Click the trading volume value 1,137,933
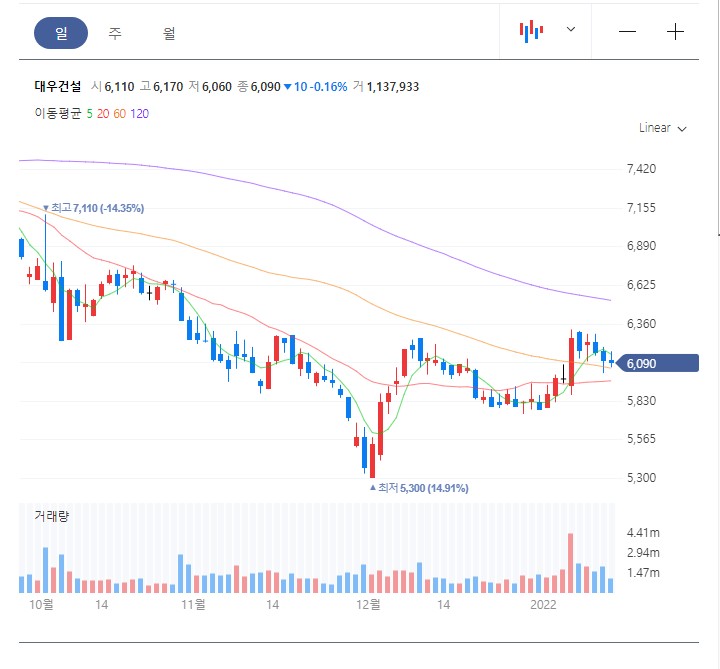The image size is (720, 669). pyautogui.click(x=393, y=87)
